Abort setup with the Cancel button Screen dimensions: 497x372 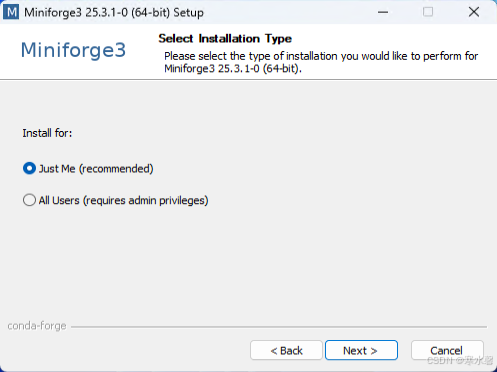point(447,350)
